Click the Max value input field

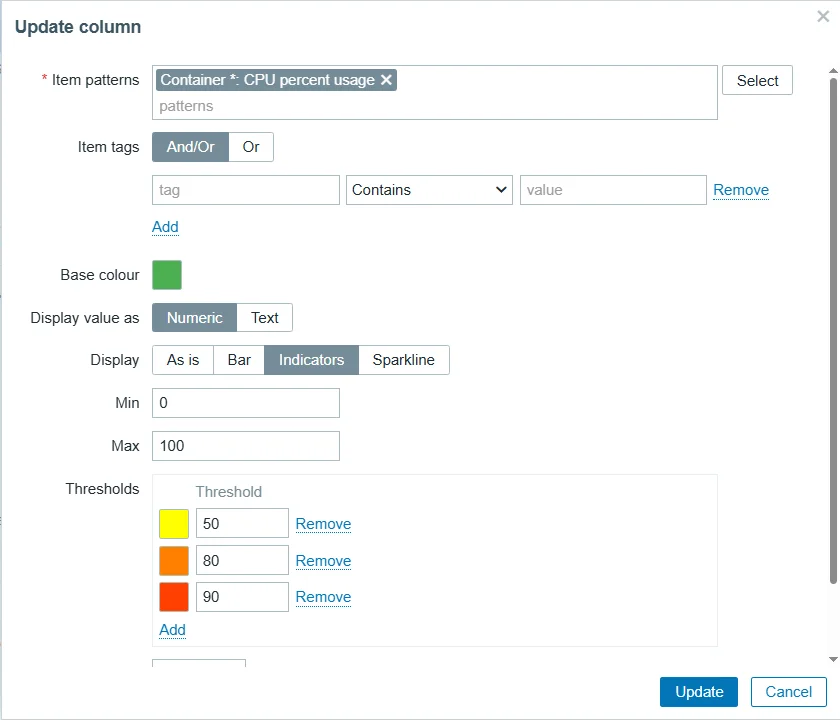point(245,446)
